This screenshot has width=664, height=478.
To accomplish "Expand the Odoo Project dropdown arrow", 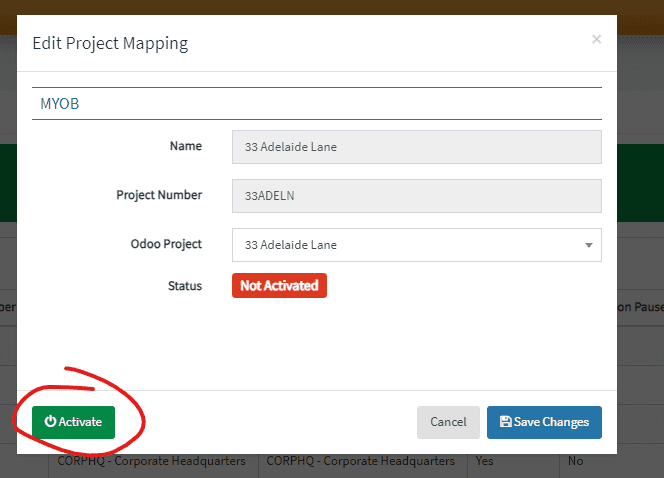I will 587,245.
